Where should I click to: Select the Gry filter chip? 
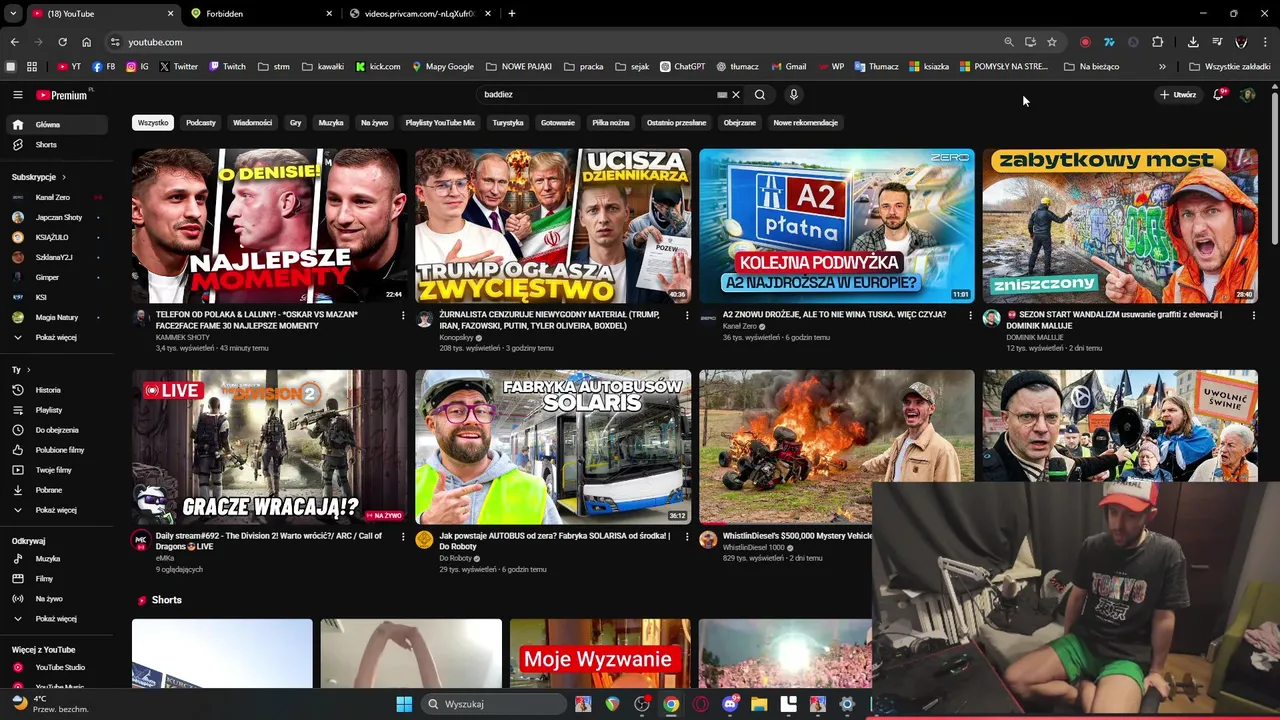(x=296, y=122)
